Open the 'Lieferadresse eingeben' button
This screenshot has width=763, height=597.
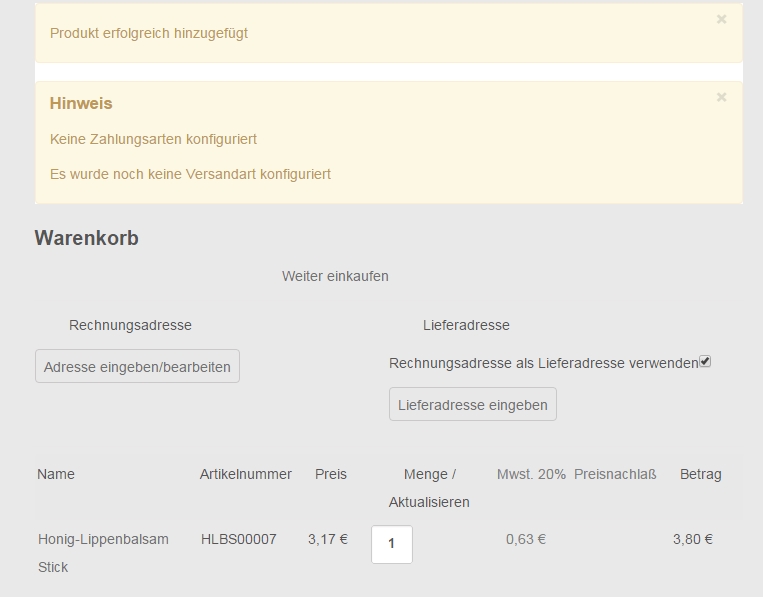(x=472, y=405)
